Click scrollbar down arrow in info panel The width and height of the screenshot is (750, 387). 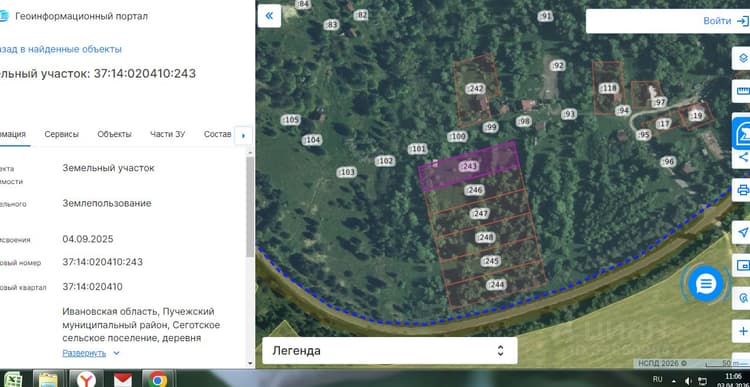tap(250, 363)
